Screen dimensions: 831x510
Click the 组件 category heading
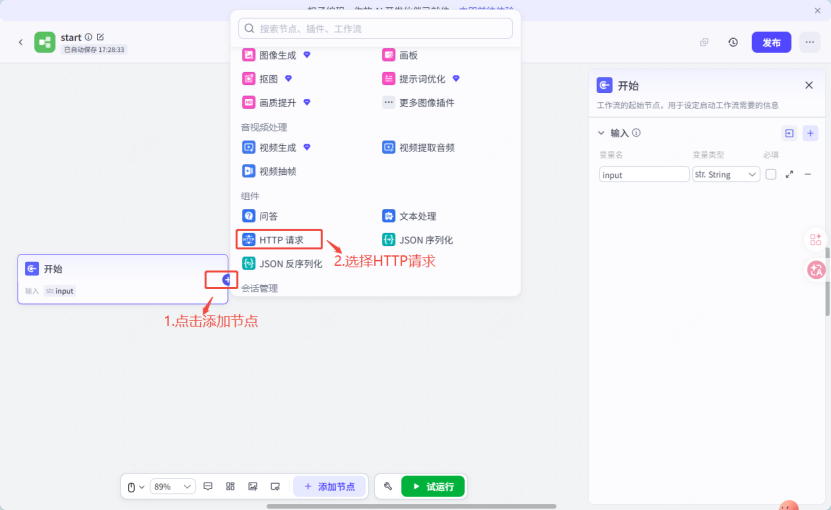click(x=250, y=196)
